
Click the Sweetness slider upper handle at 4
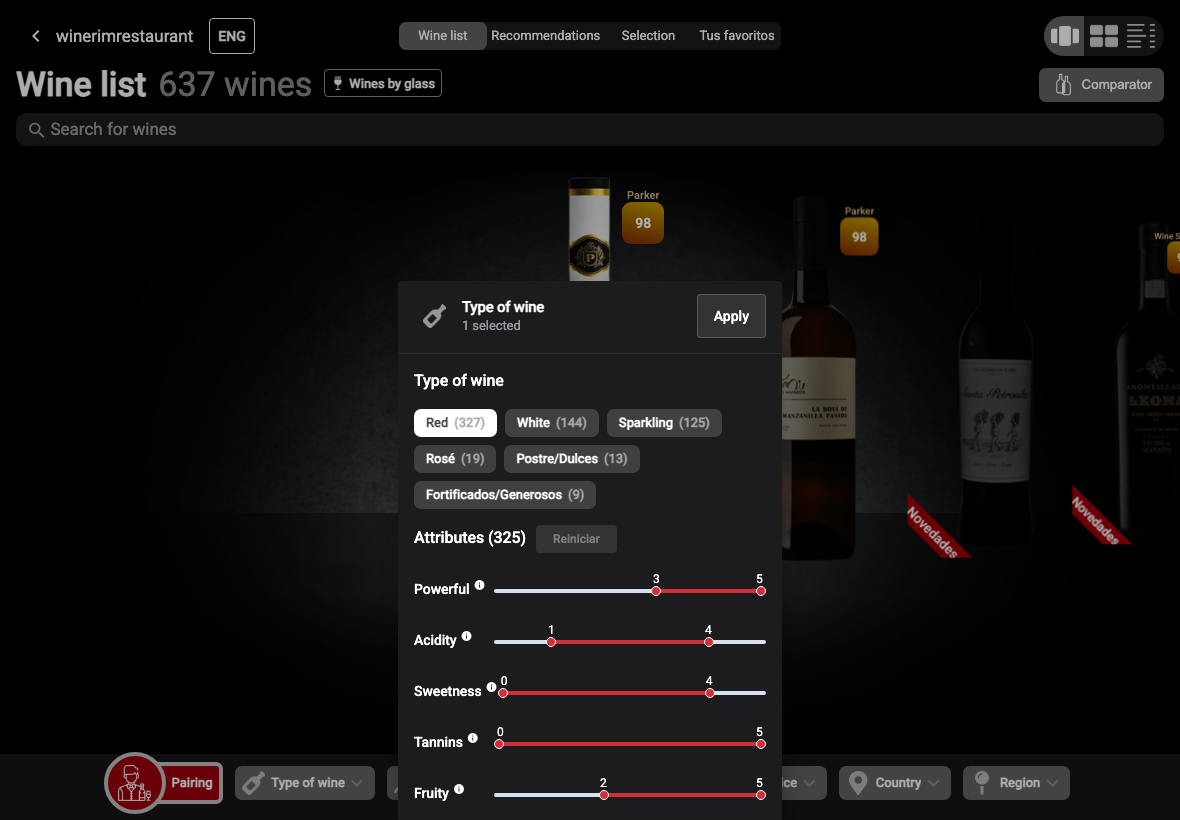(710, 693)
